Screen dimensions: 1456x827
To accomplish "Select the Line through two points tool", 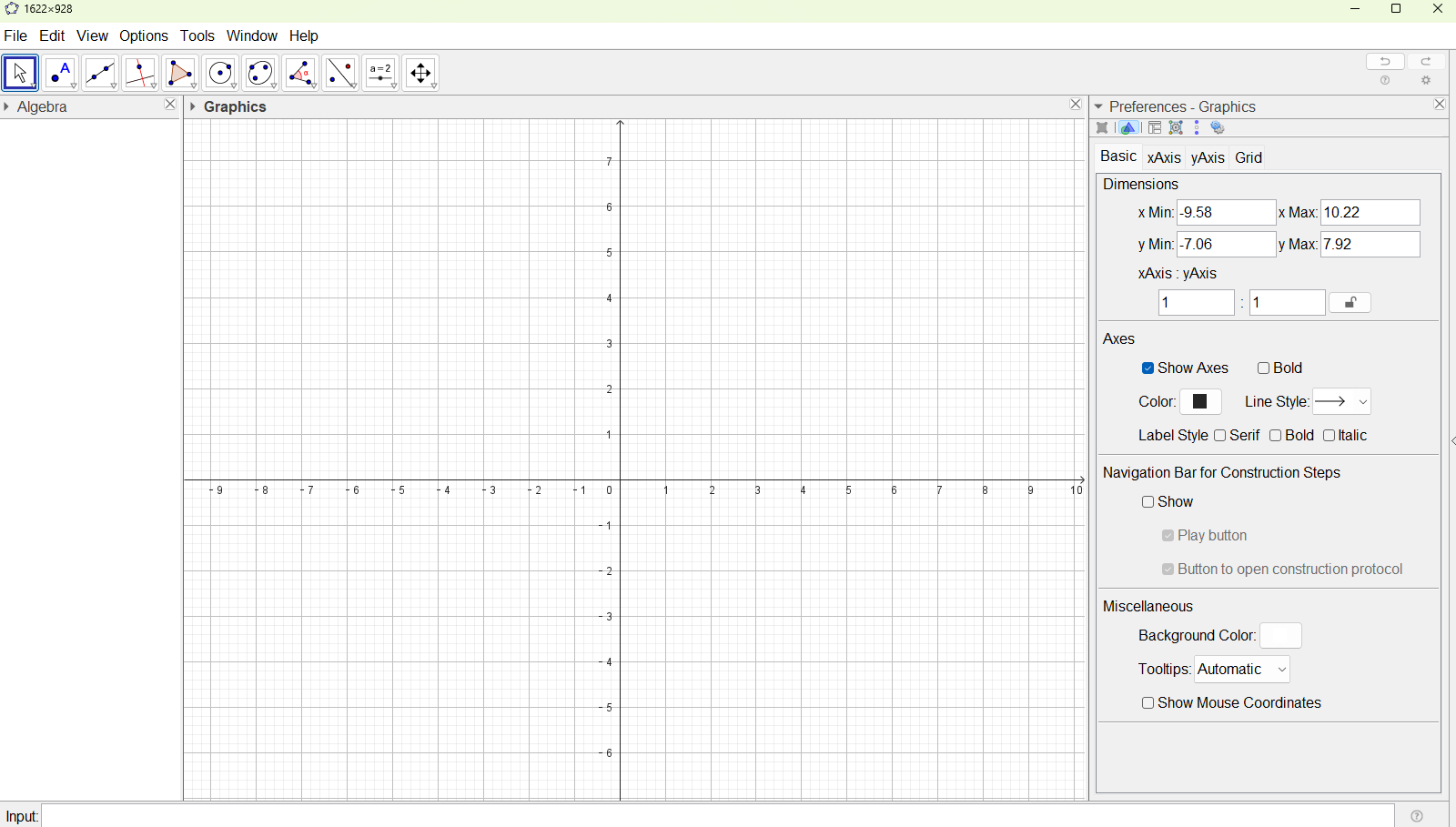I will (100, 73).
